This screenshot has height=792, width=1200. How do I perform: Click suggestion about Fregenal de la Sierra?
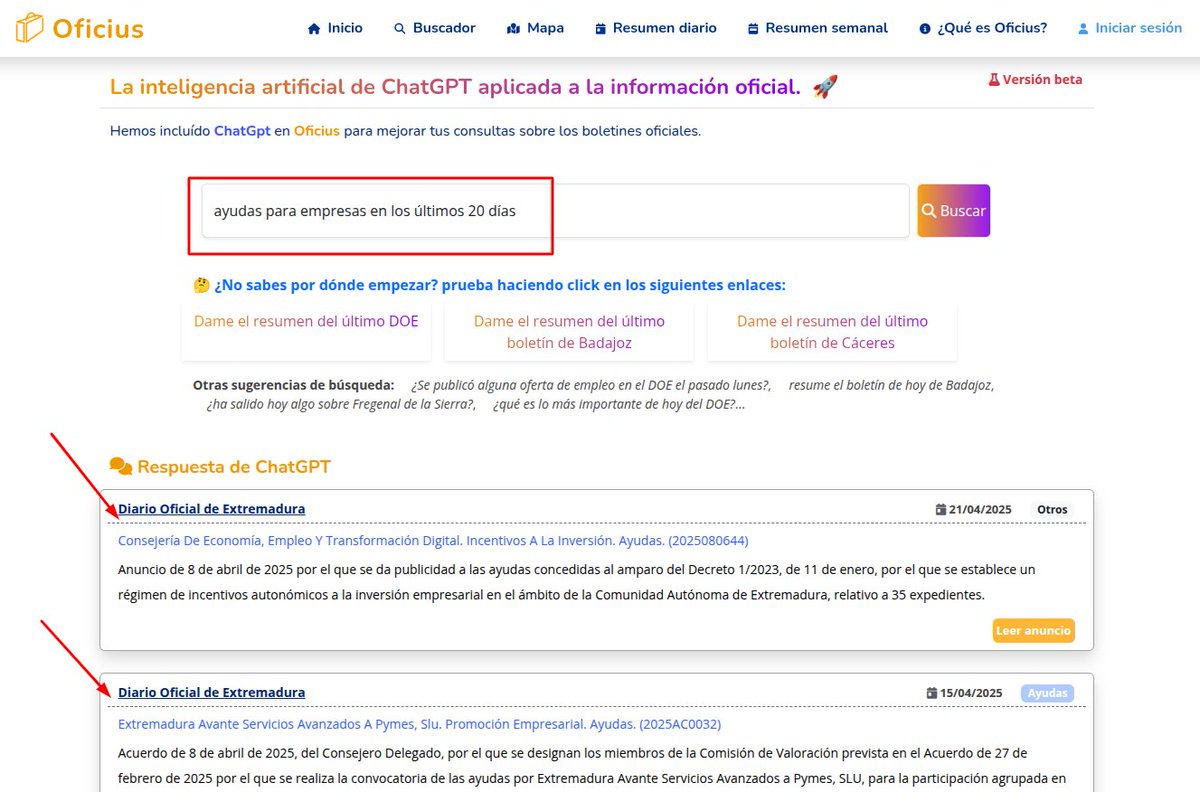point(341,404)
